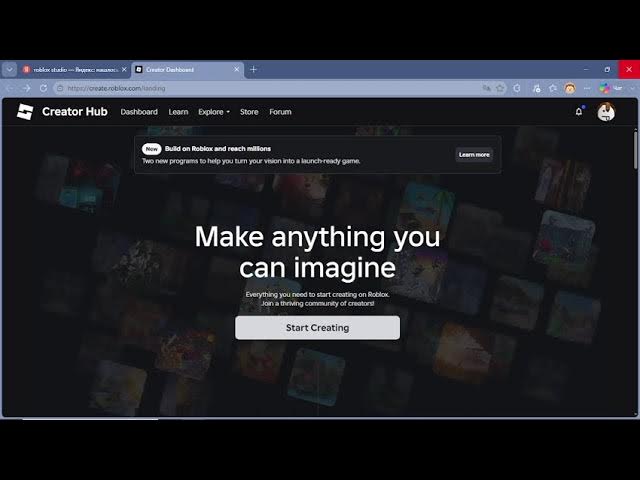
Task: Click 'Join a thriving community of creators!' text
Action: tap(318, 304)
